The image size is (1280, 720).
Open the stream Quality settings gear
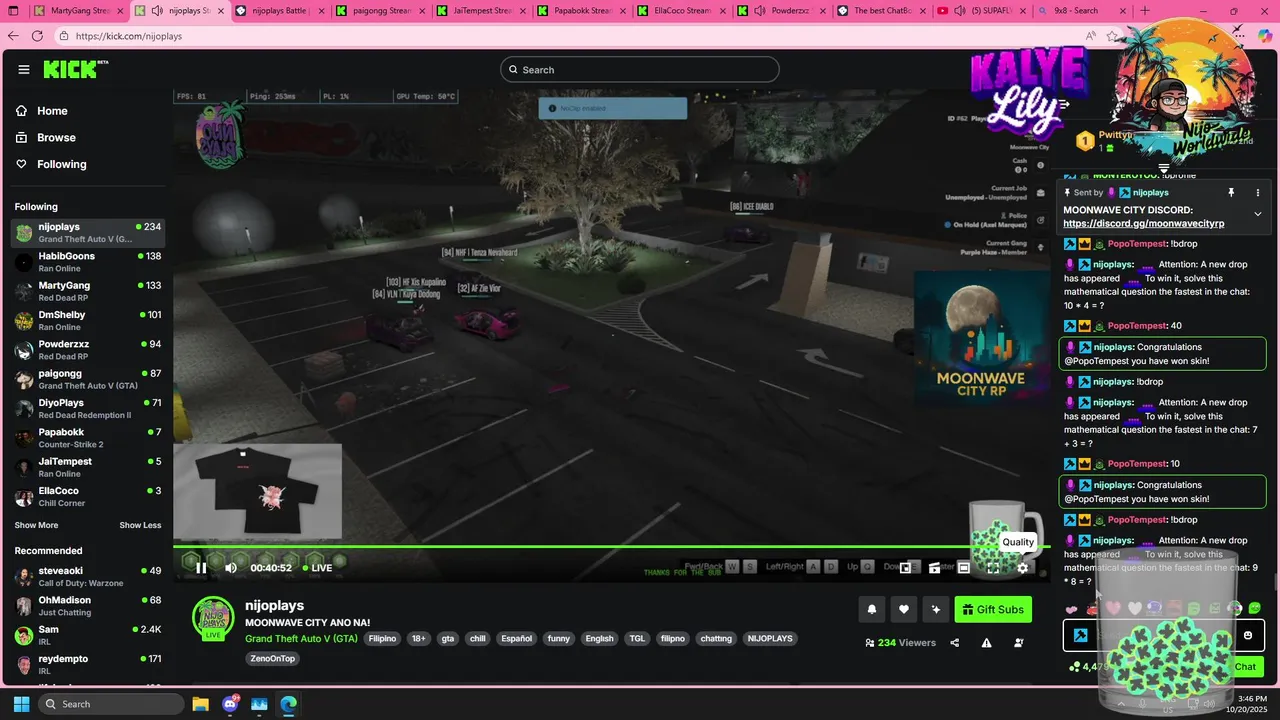1023,568
